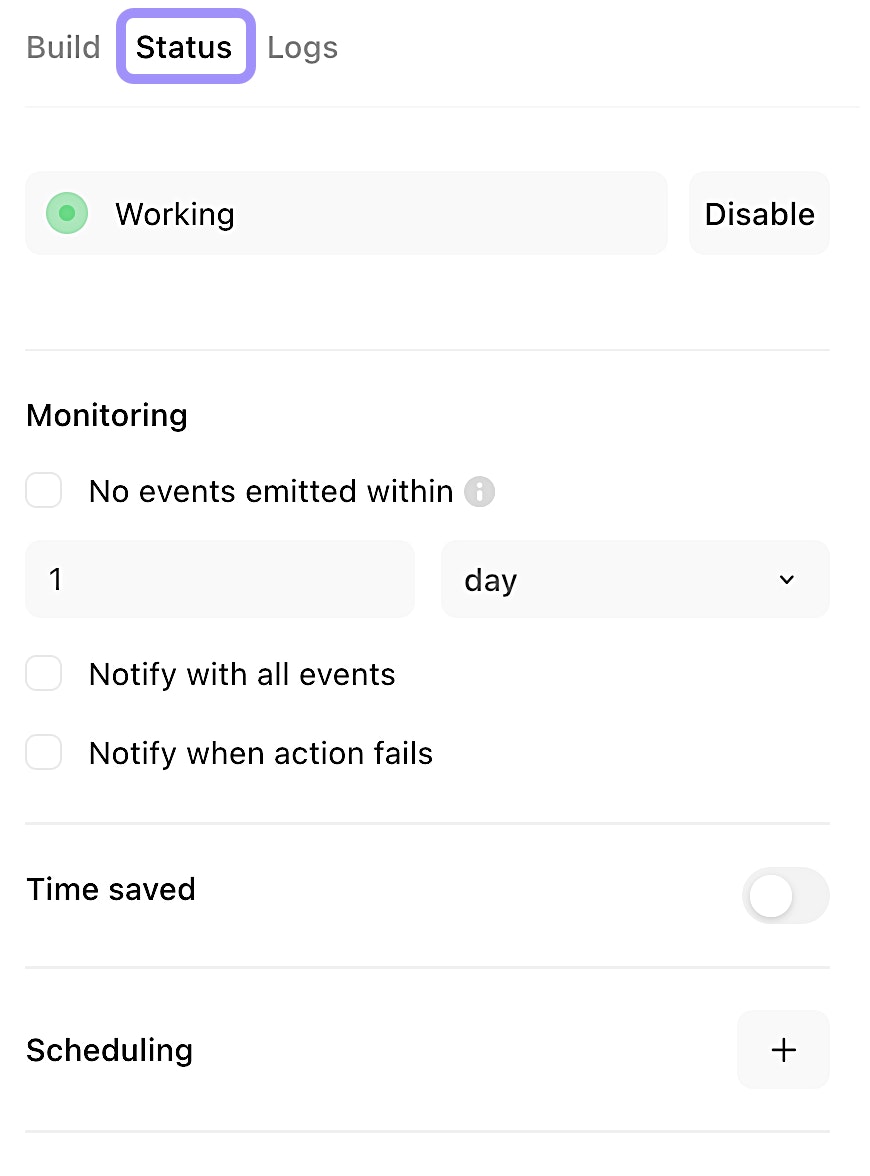Check the Notify with all events box
The width and height of the screenshot is (870, 1176).
[x=44, y=674]
